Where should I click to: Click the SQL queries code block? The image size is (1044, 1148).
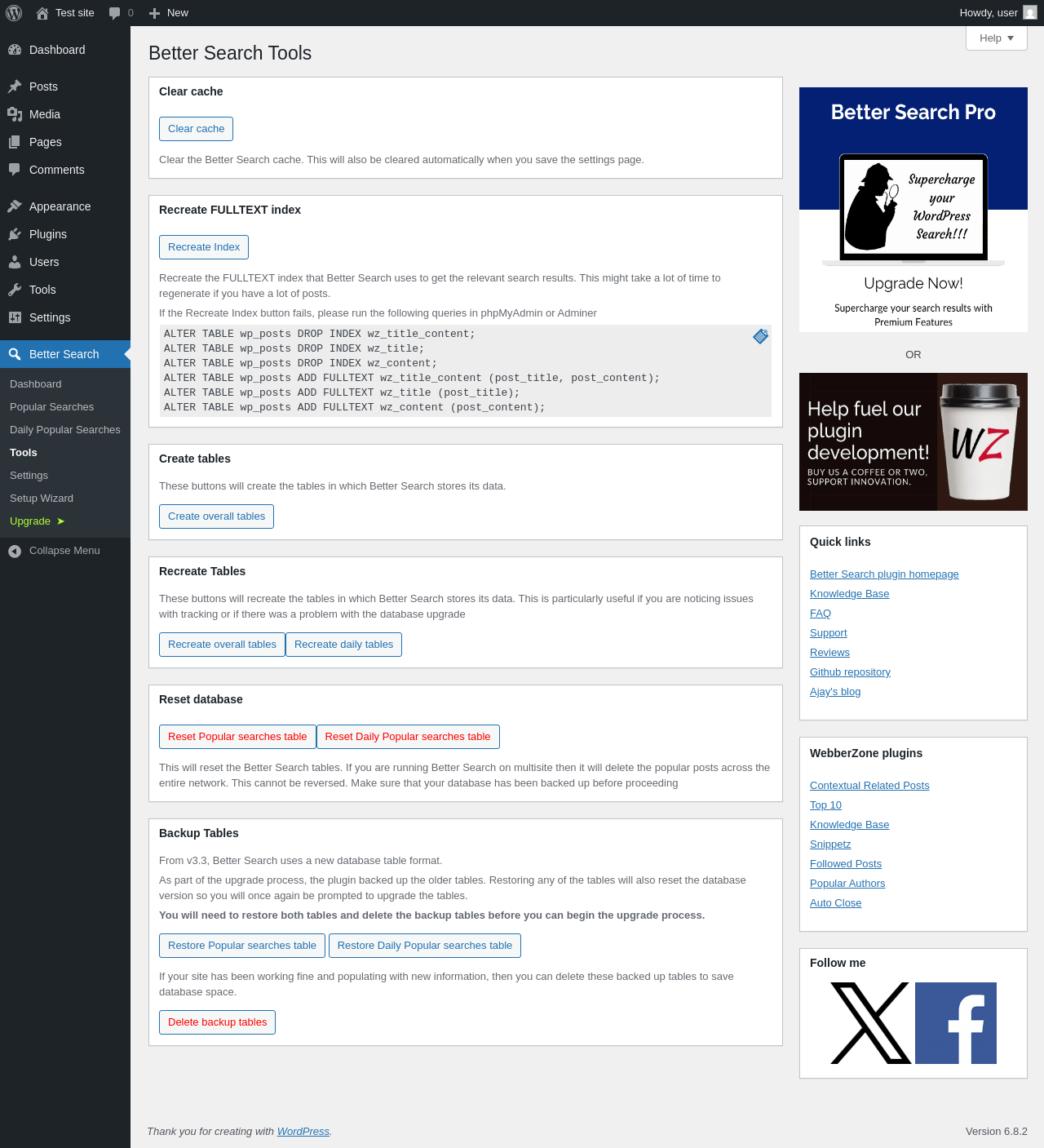465,370
